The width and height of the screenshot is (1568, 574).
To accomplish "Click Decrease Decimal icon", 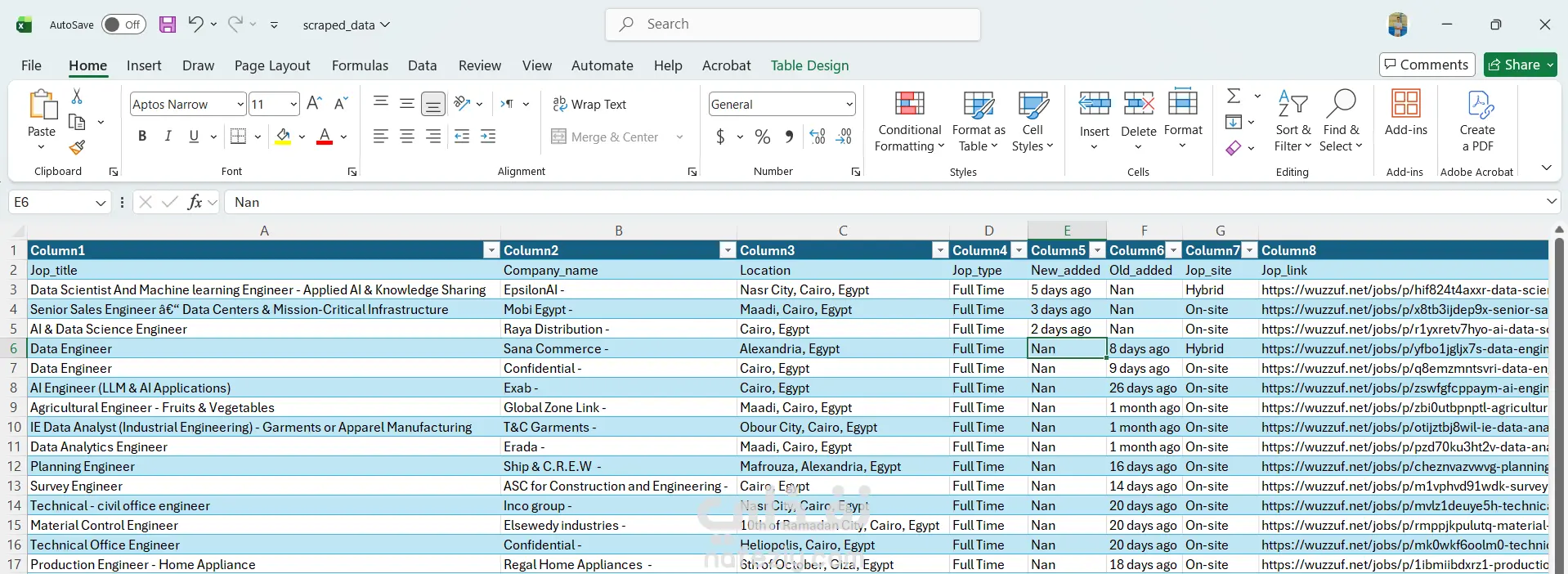I will point(844,137).
